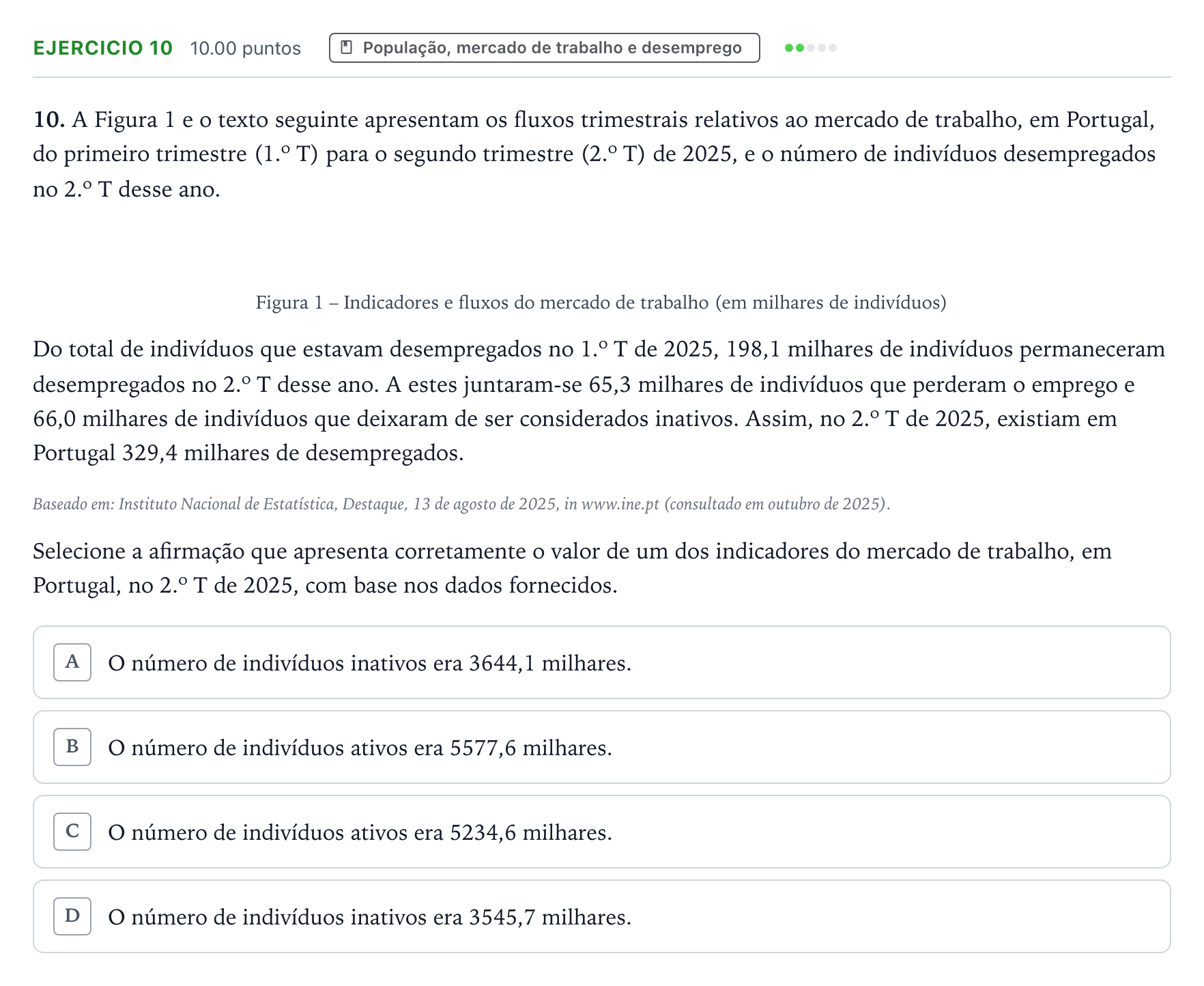Click the 'Selecione a afirmação' instruction text
Viewport: 1204px width, 986px height.
(572, 568)
